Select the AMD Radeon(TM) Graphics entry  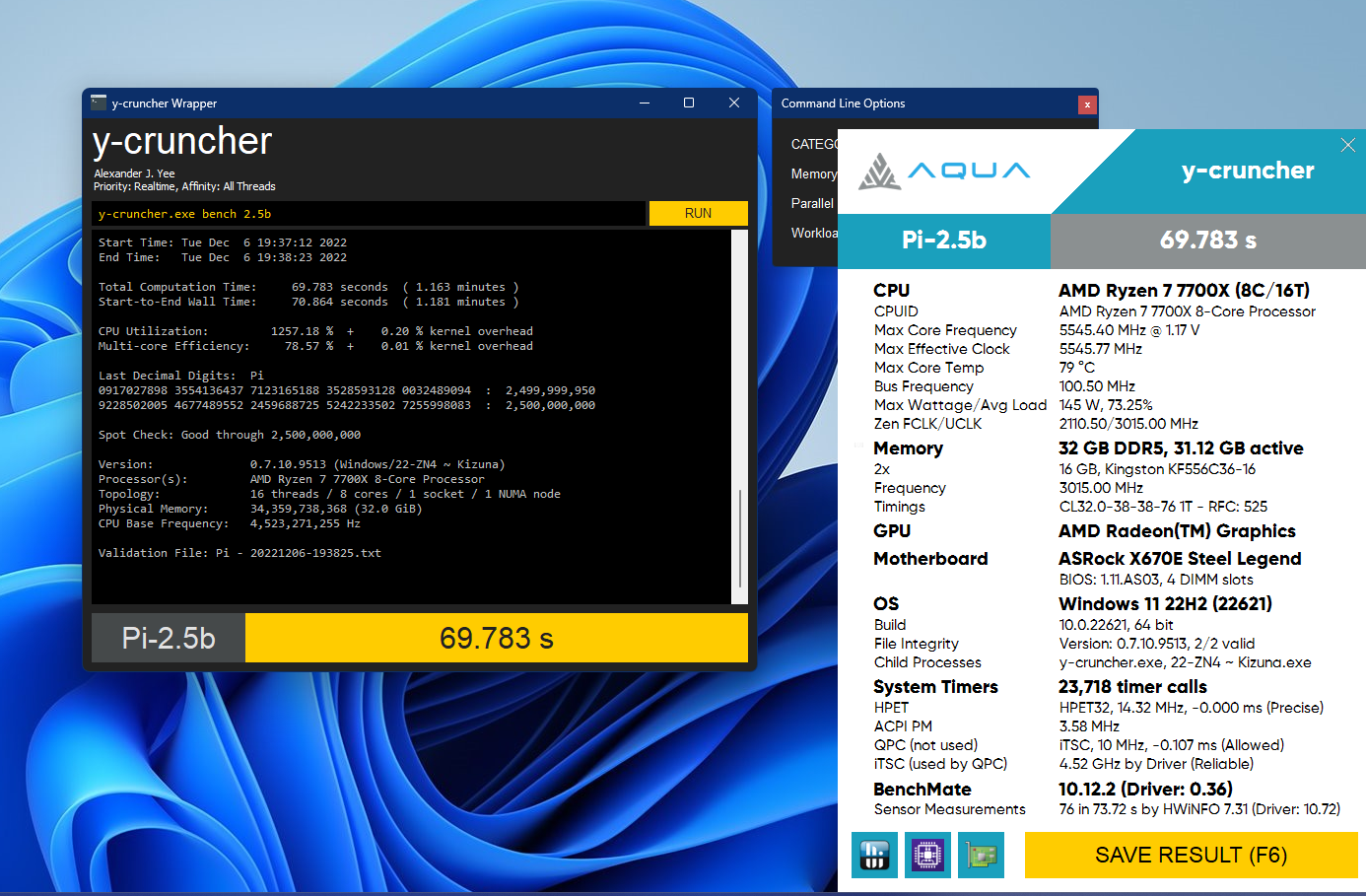(1177, 531)
